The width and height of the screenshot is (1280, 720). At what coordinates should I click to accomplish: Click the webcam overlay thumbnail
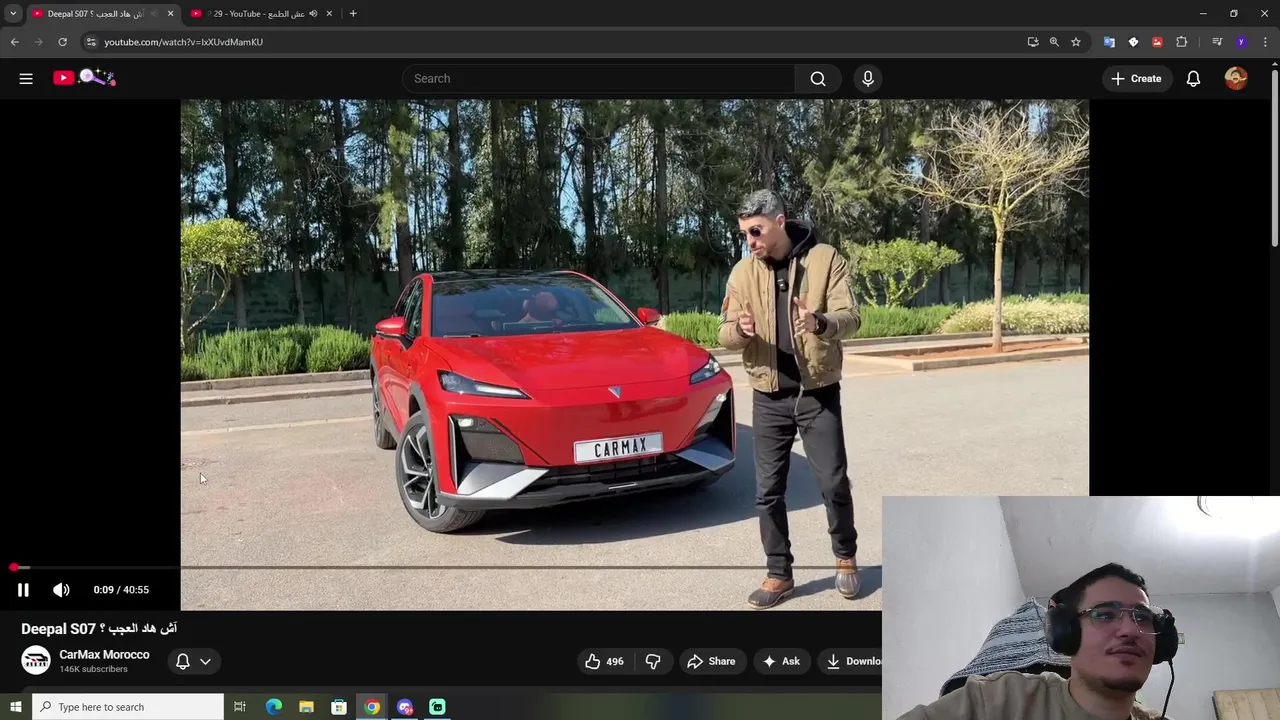click(x=1081, y=608)
